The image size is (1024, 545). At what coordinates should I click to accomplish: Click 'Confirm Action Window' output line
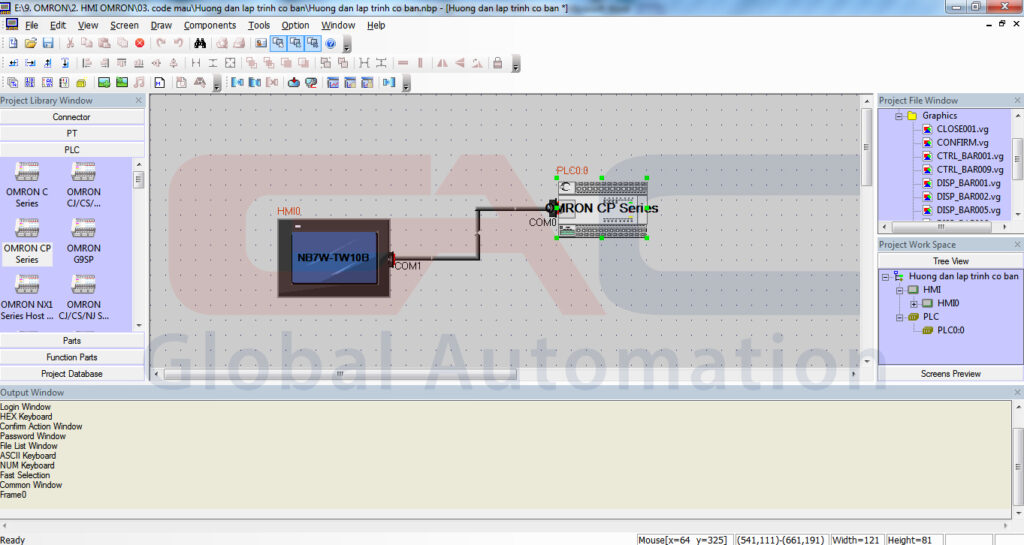point(41,426)
